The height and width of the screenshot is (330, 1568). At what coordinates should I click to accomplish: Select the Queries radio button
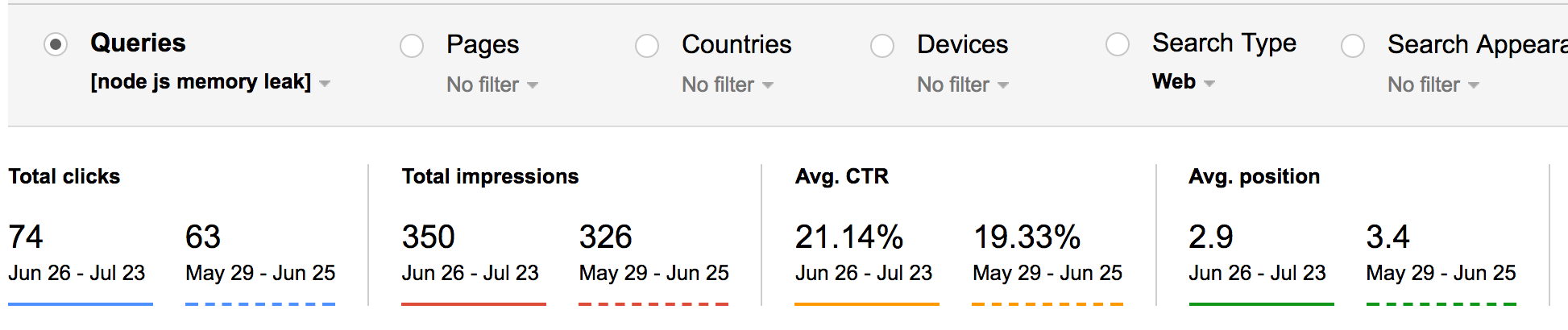[56, 44]
